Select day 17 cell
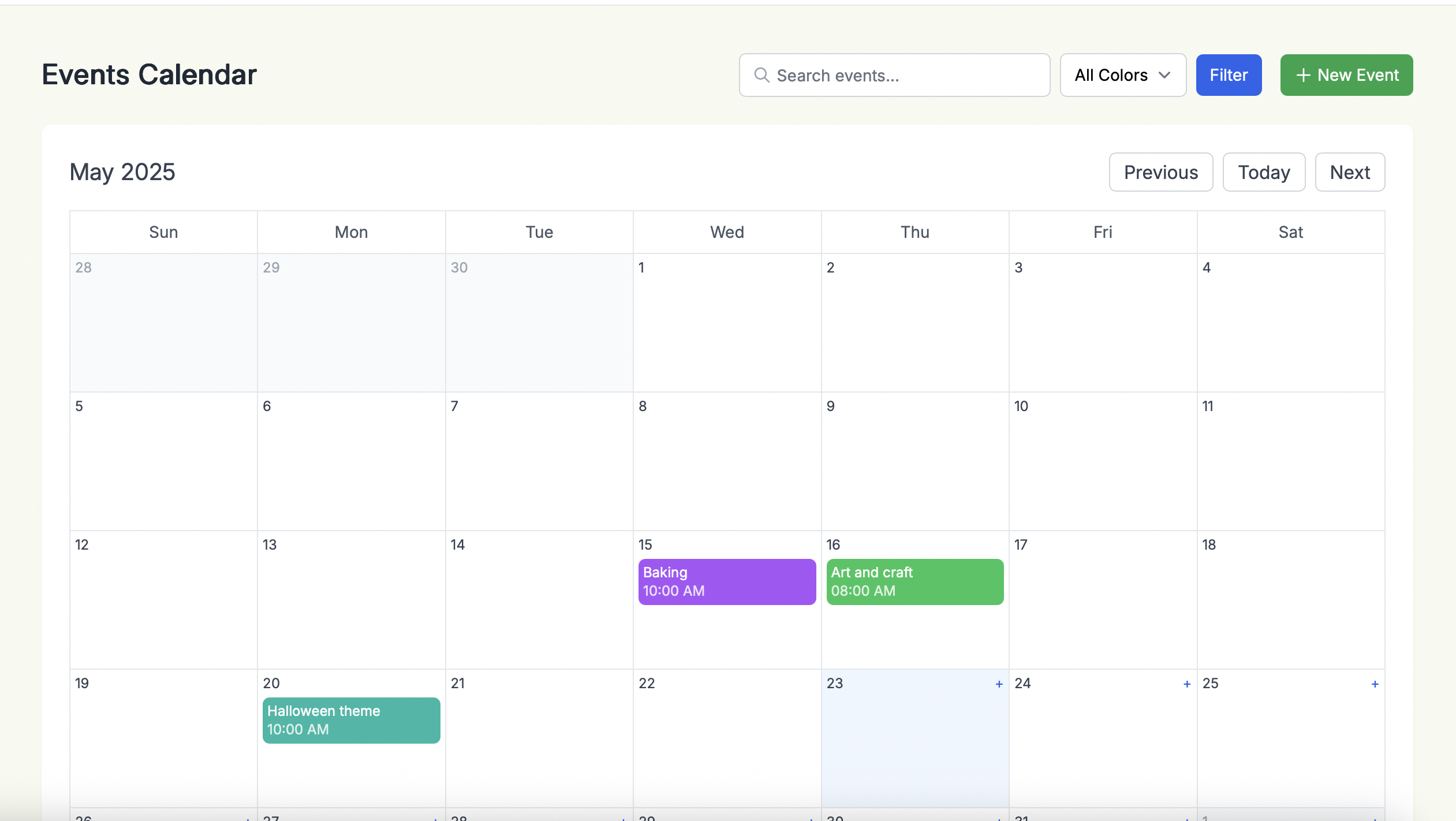Screen dimensions: 1456x821 [x=1103, y=600]
